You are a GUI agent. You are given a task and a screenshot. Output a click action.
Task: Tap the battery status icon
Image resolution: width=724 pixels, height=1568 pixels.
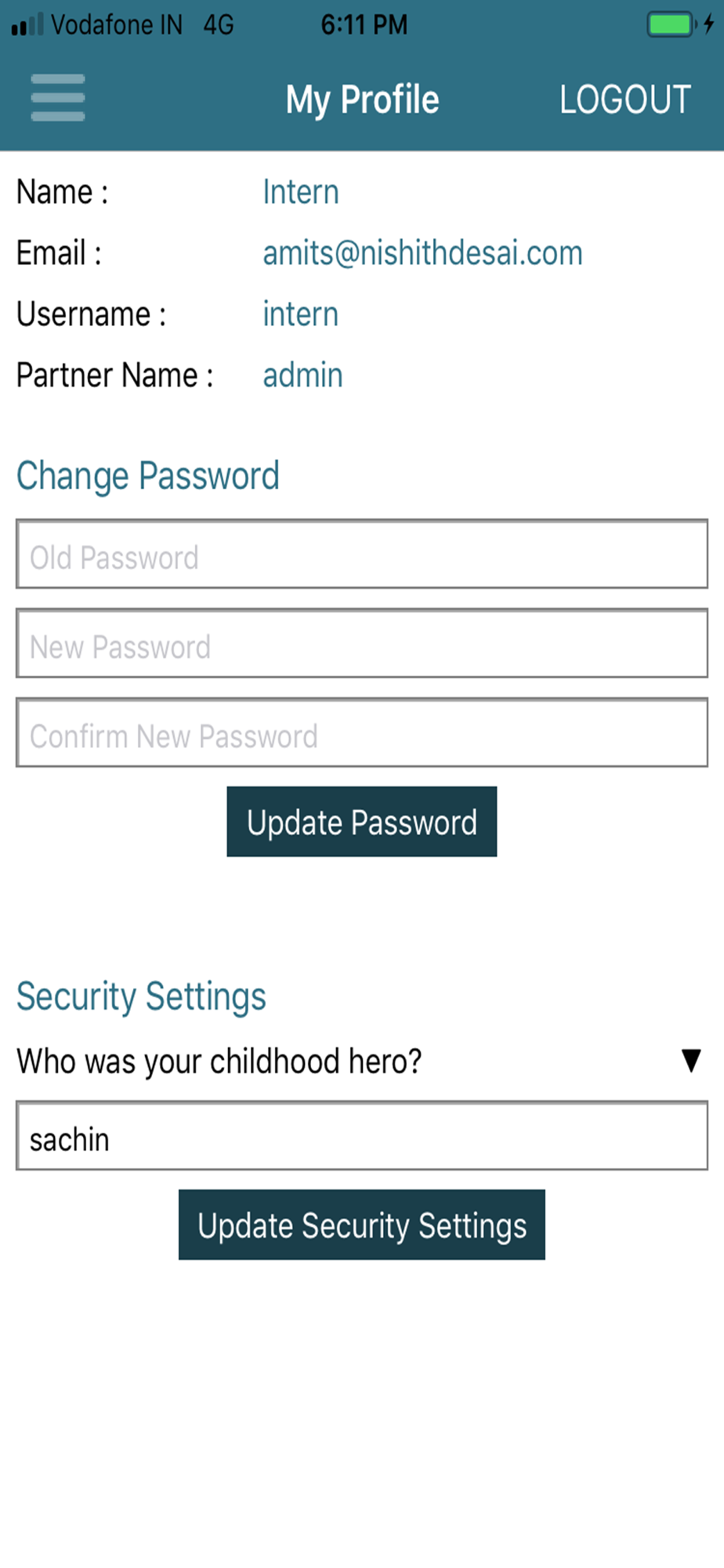tap(670, 24)
